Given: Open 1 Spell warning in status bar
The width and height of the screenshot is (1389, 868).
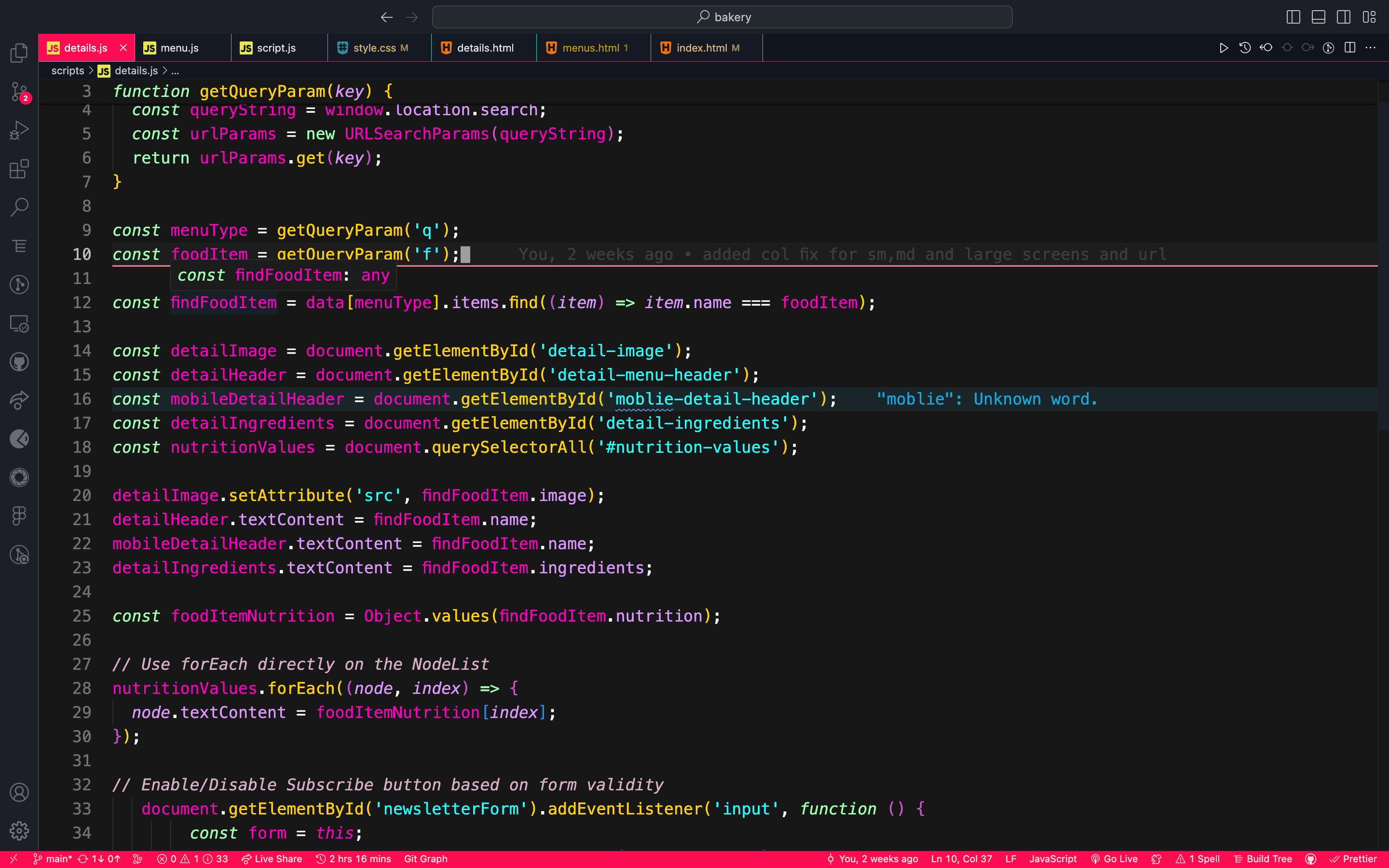Looking at the screenshot, I should (x=1198, y=859).
